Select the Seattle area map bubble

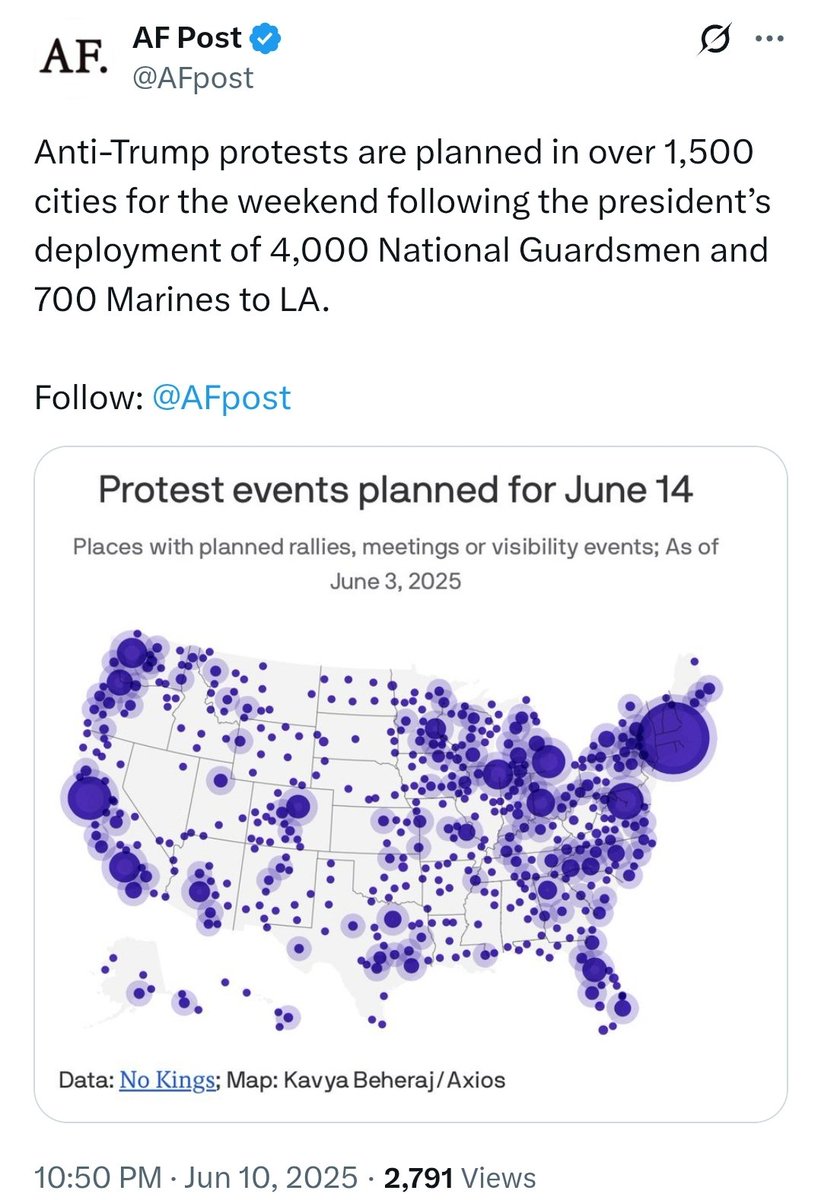(x=131, y=654)
